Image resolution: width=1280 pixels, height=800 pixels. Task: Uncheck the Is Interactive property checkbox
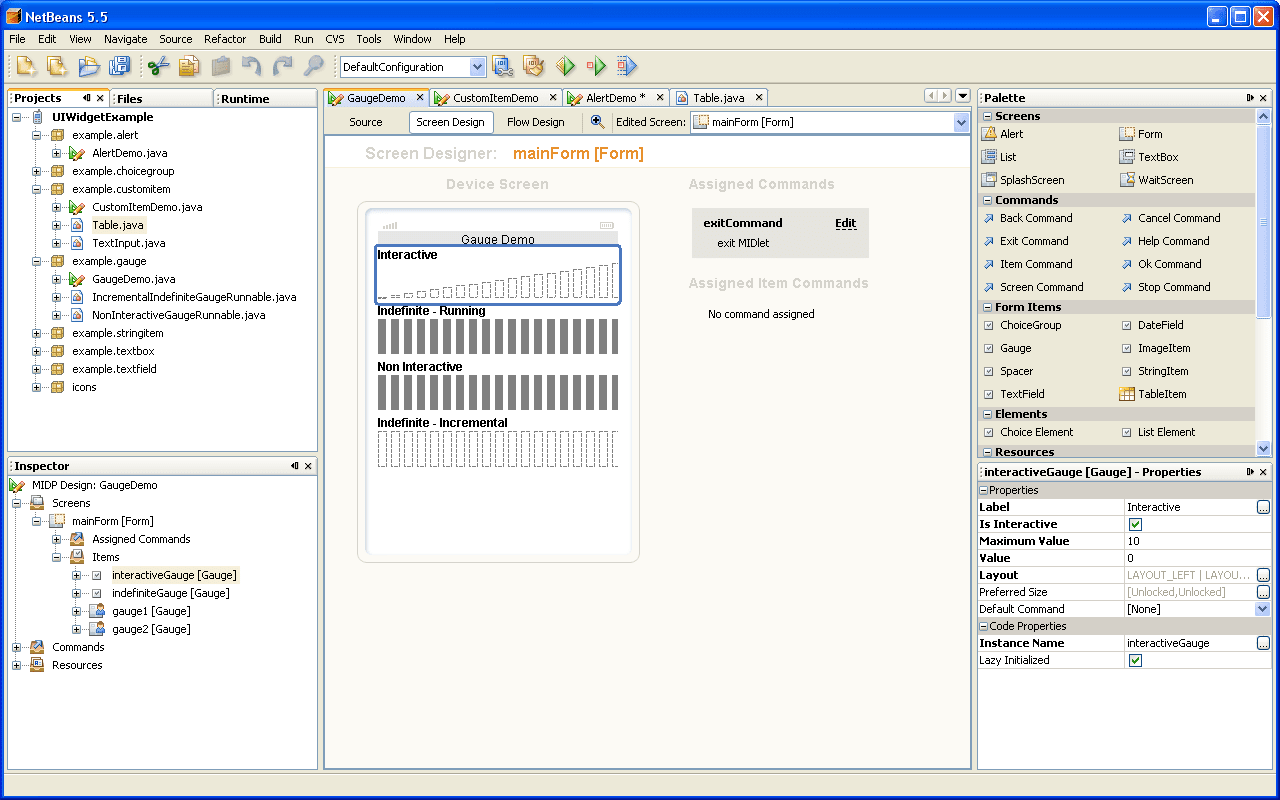(1135, 523)
